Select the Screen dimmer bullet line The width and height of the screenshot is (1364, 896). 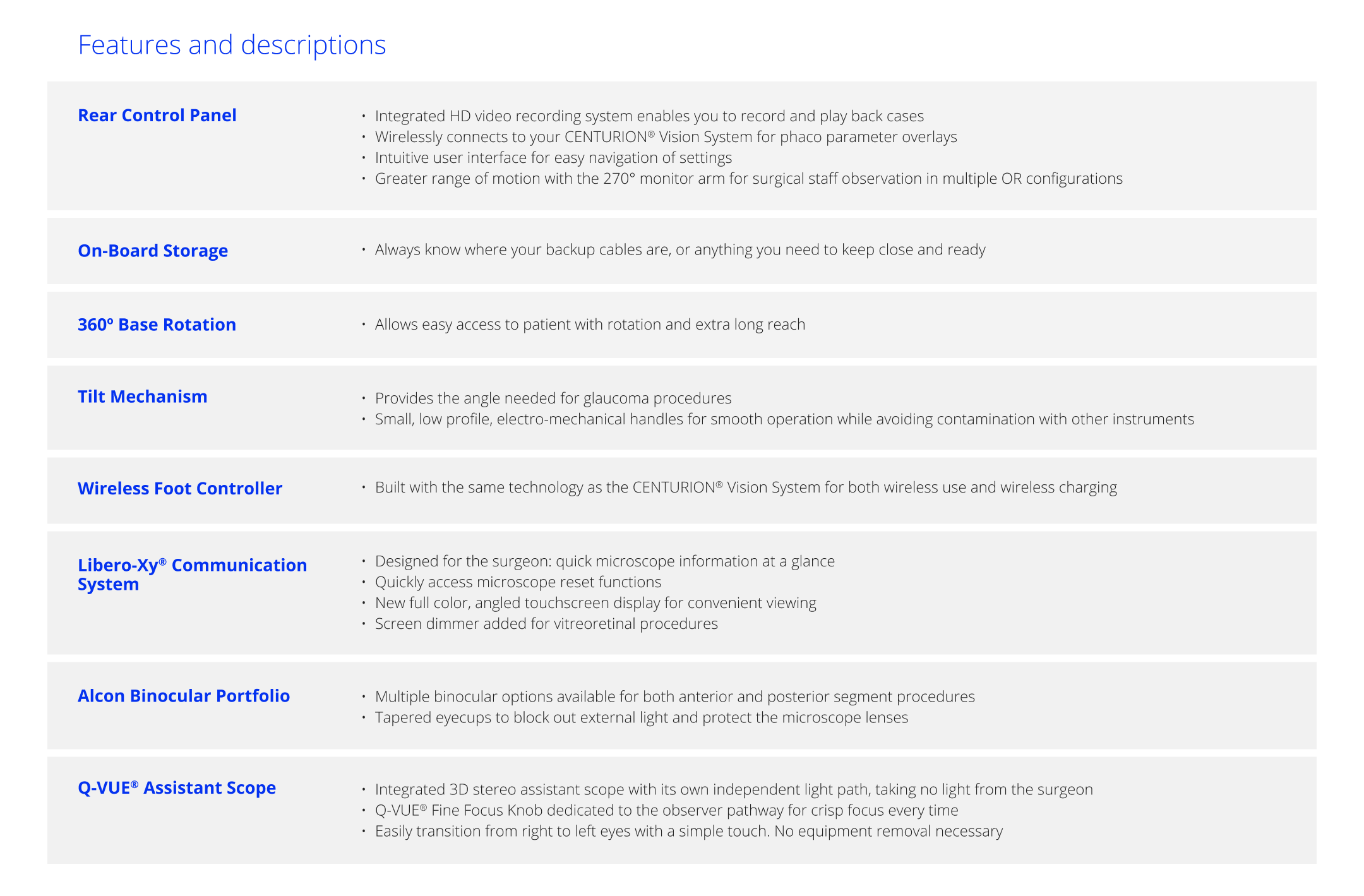pos(546,624)
